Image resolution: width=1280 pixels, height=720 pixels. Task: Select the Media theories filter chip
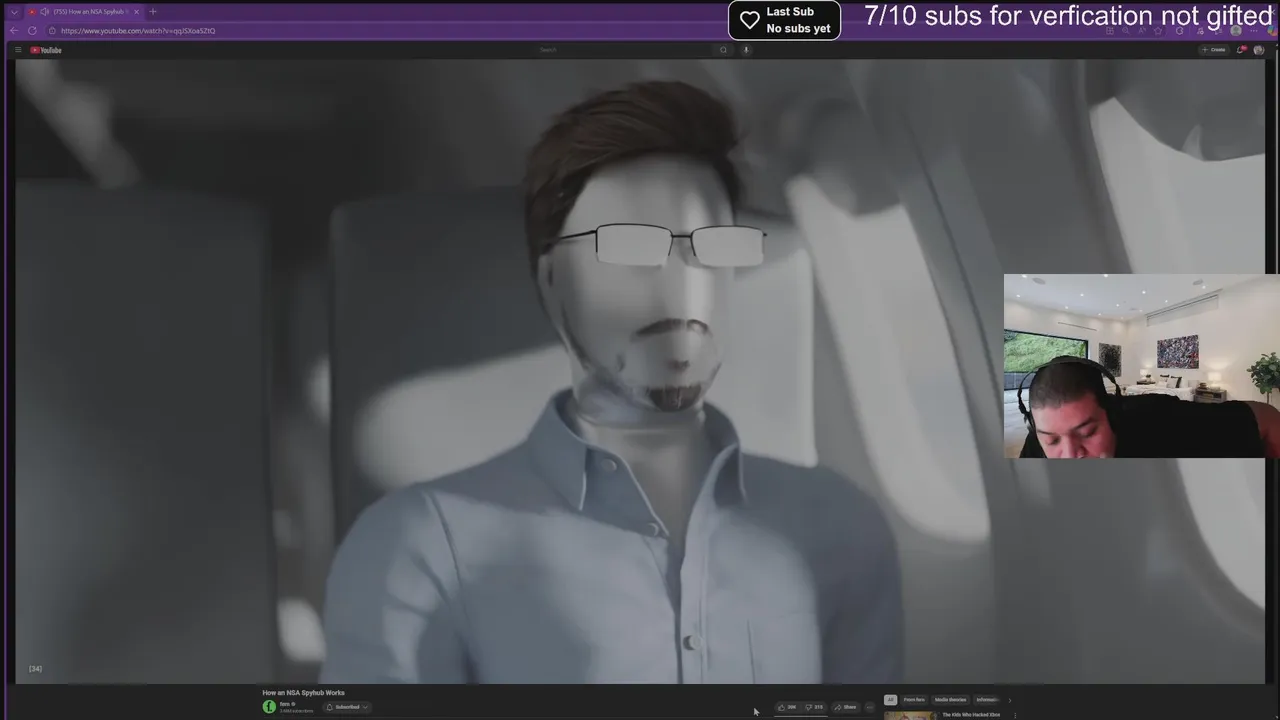click(950, 700)
